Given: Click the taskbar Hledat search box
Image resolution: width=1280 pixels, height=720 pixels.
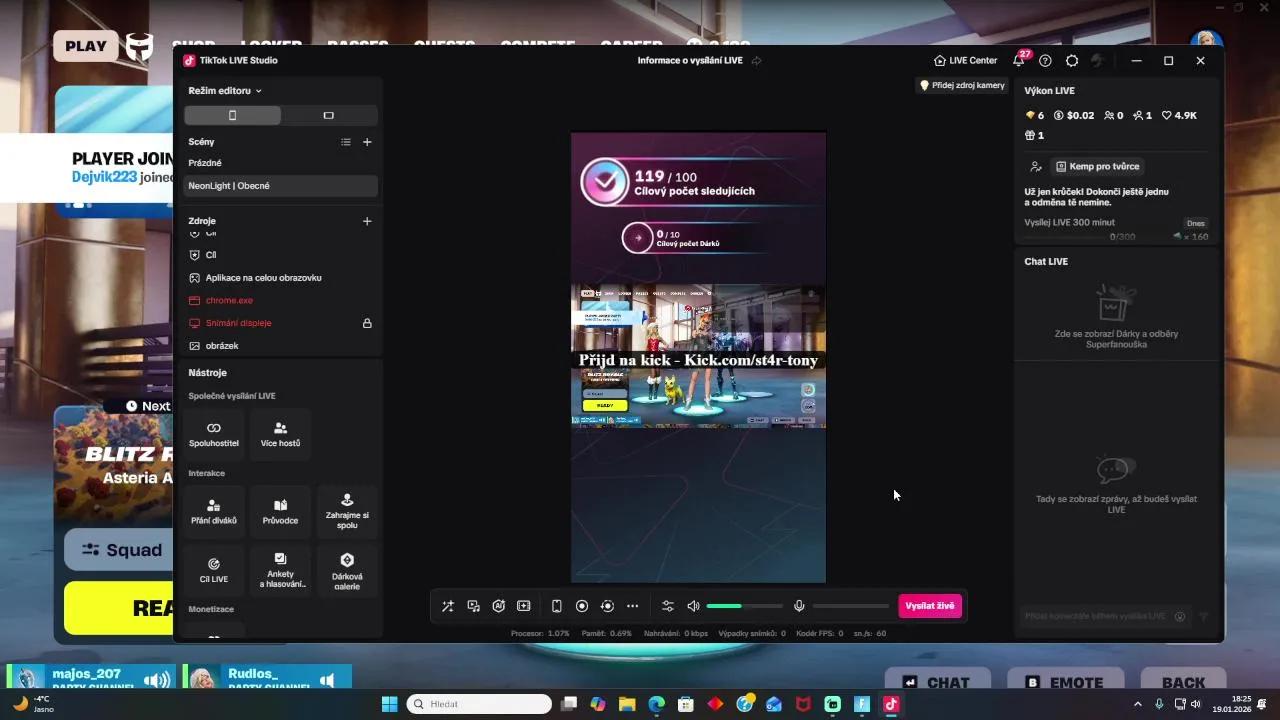Looking at the screenshot, I should [479, 704].
